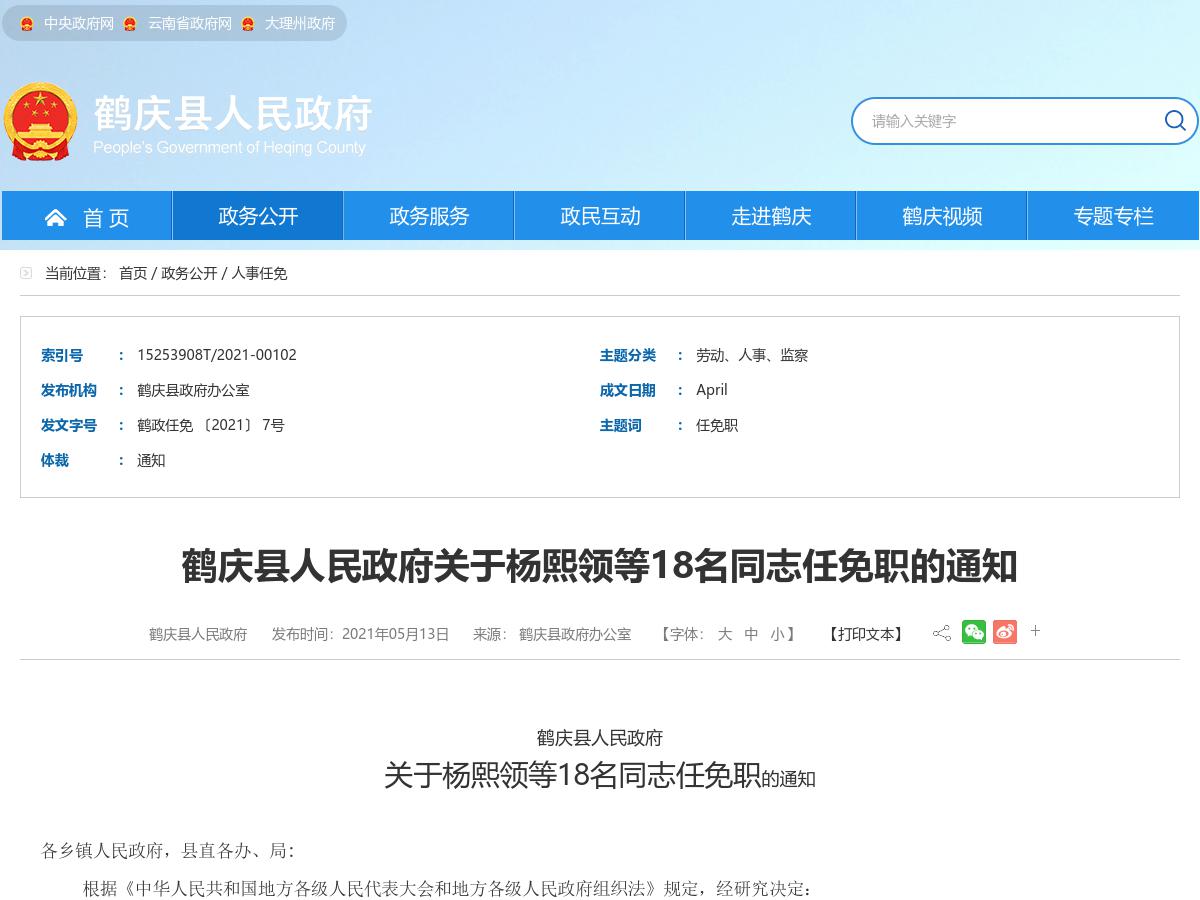Visit the 大理州政府 link
This screenshot has height=900, width=1200.
(300, 24)
